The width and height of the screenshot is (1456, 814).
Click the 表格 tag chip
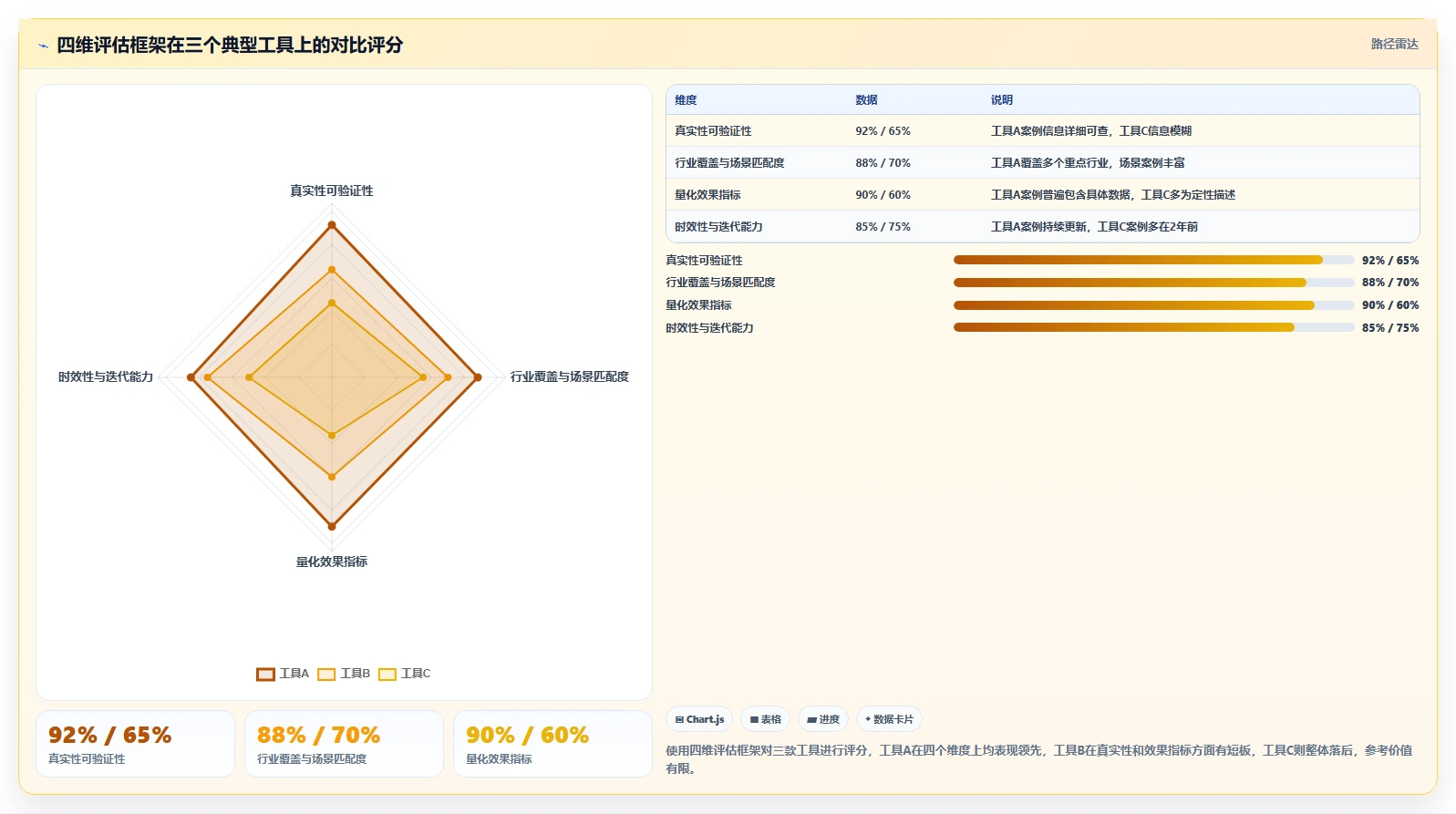pos(765,719)
